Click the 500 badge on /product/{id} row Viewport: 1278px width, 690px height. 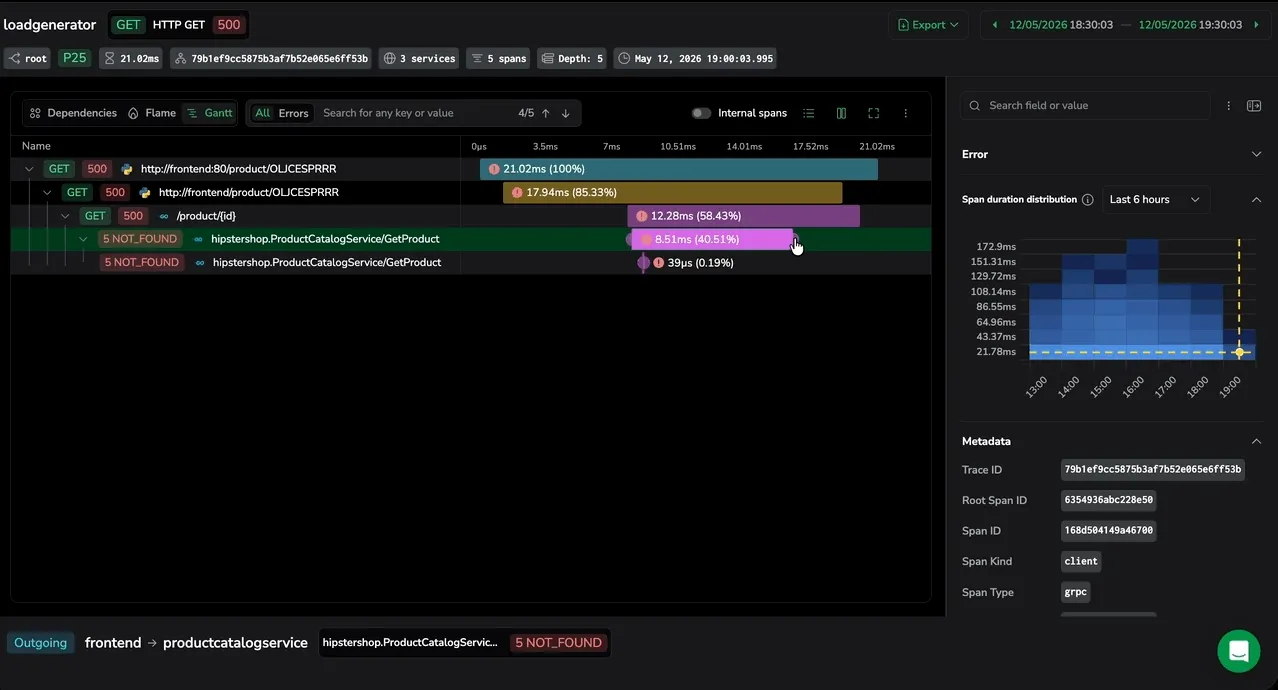coord(133,215)
